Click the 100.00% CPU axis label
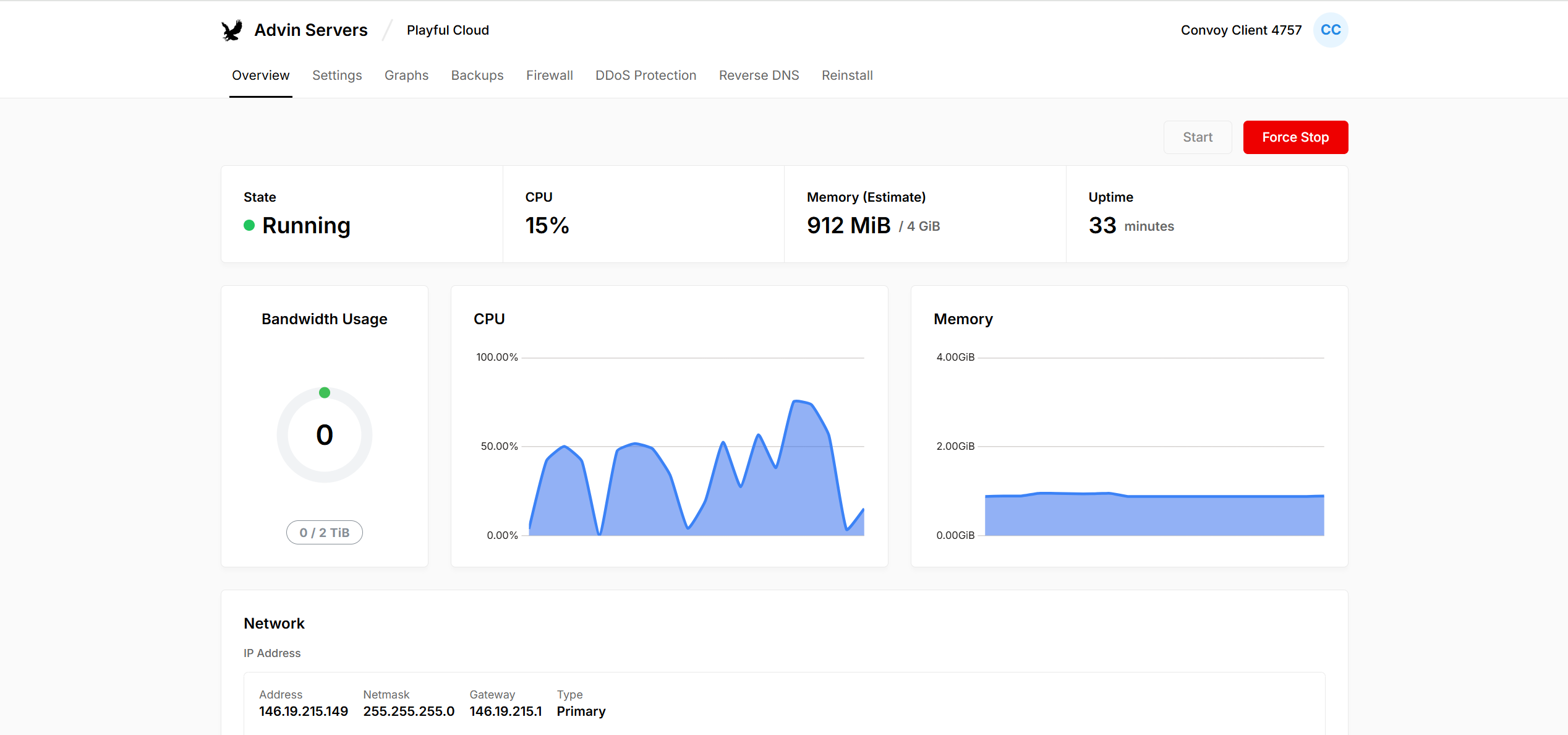This screenshot has width=1568, height=735. [496, 357]
